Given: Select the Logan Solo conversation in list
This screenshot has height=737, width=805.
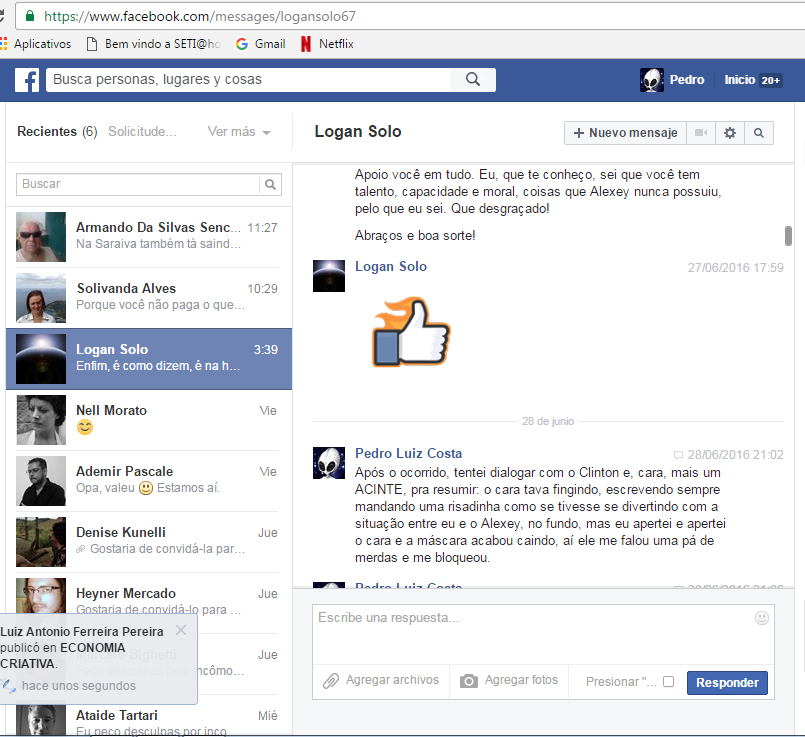Looking at the screenshot, I should click(x=149, y=359).
